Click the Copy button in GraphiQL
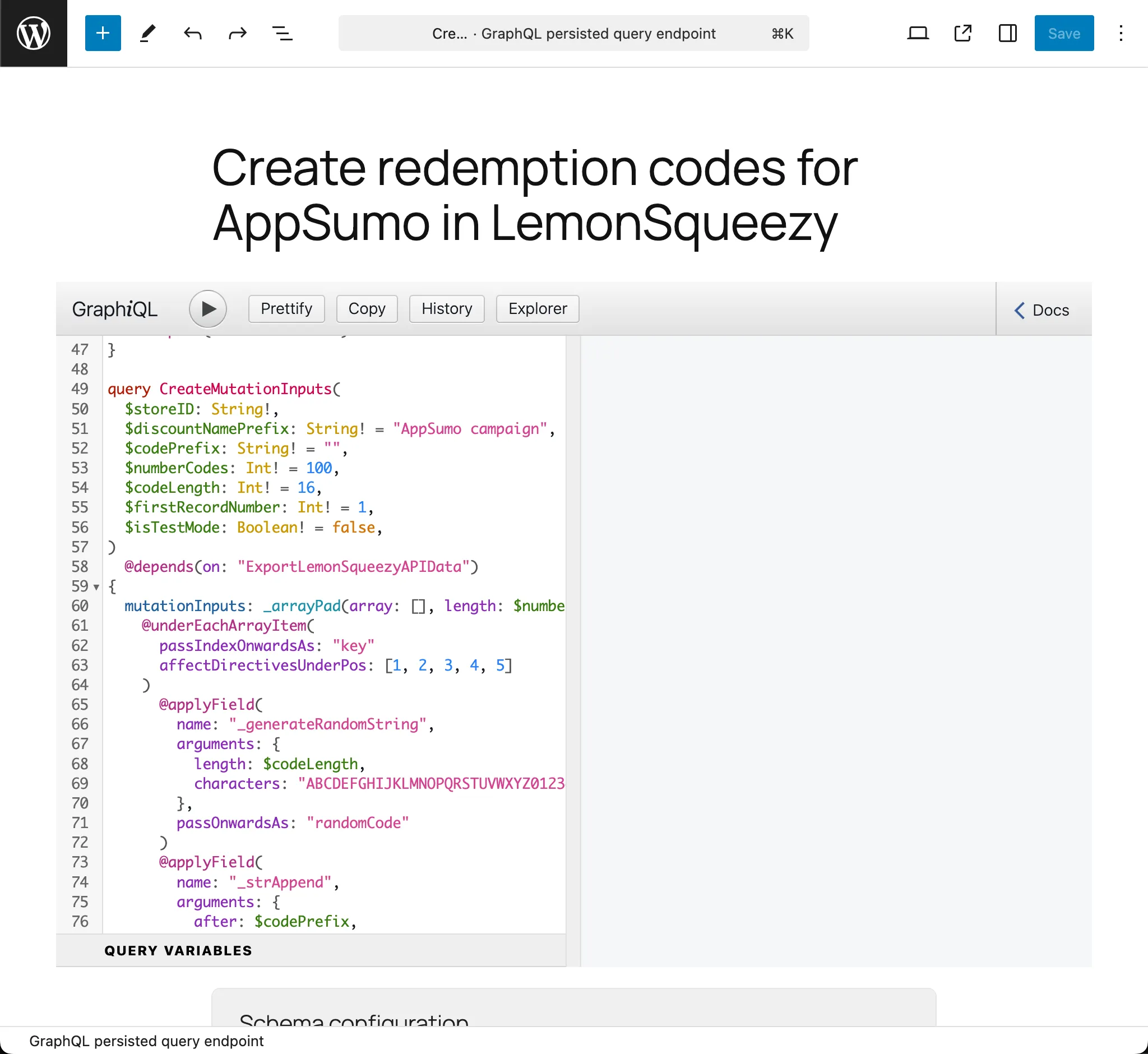The width and height of the screenshot is (1148, 1054). click(367, 309)
